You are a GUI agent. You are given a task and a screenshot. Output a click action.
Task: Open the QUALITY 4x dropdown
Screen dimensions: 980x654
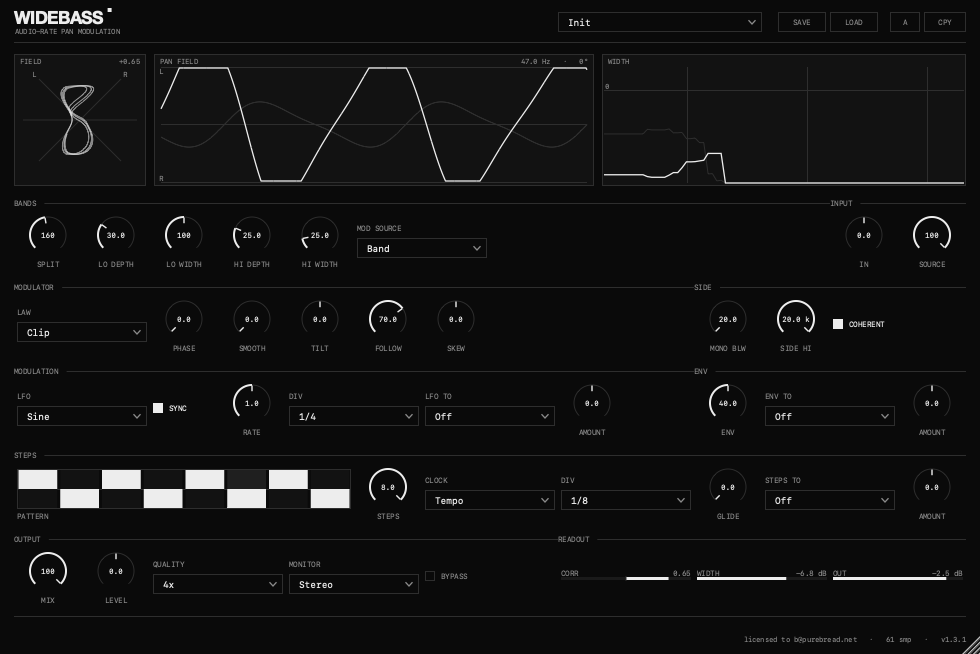tap(218, 584)
